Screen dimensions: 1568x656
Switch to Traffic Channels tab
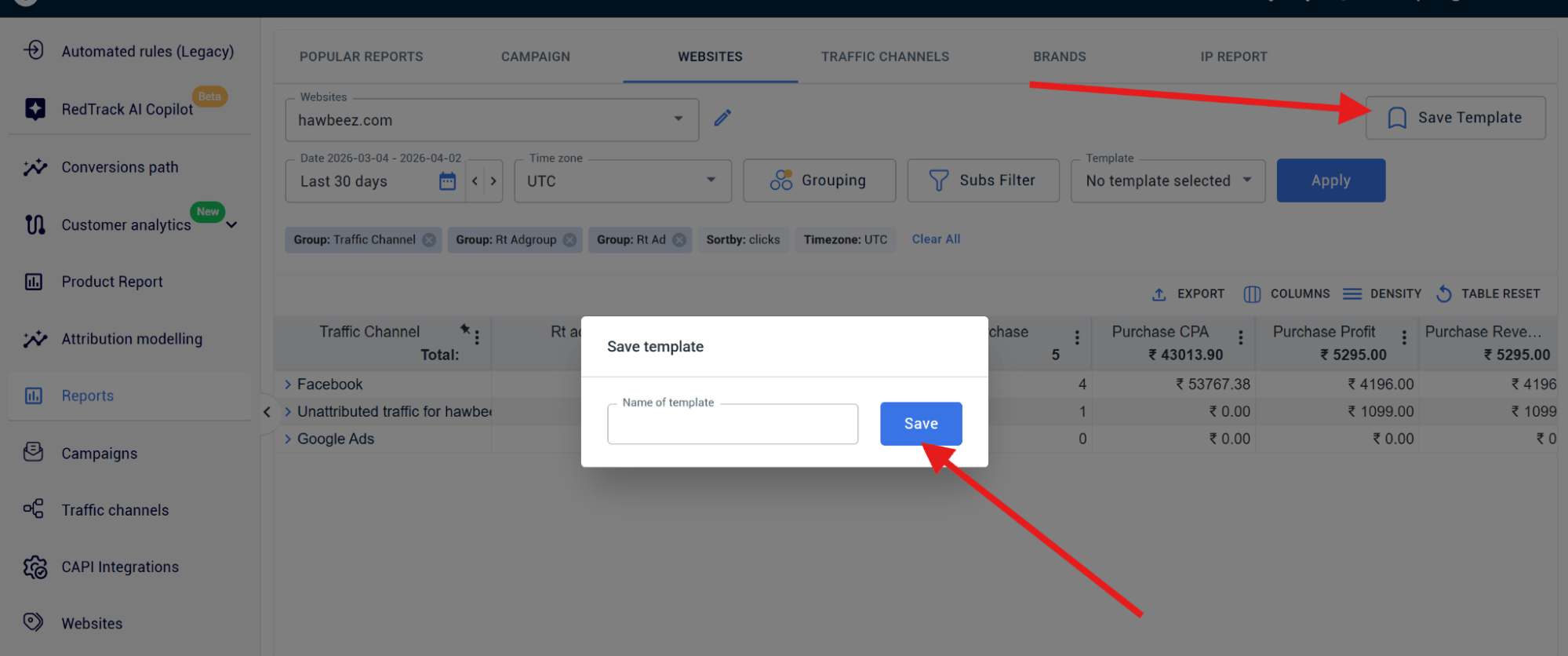coord(885,56)
